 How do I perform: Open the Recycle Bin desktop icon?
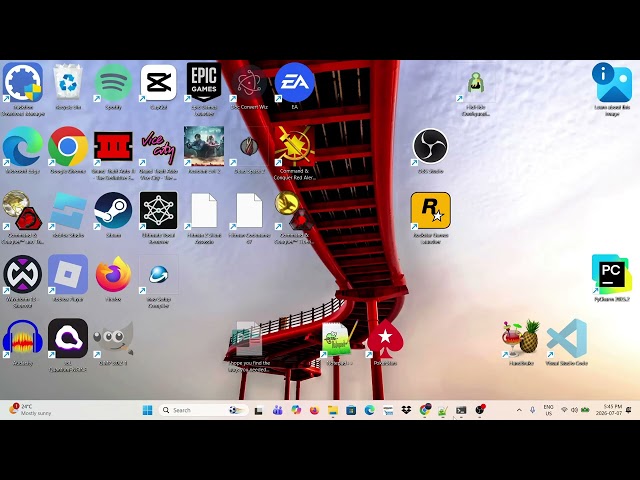[x=68, y=83]
